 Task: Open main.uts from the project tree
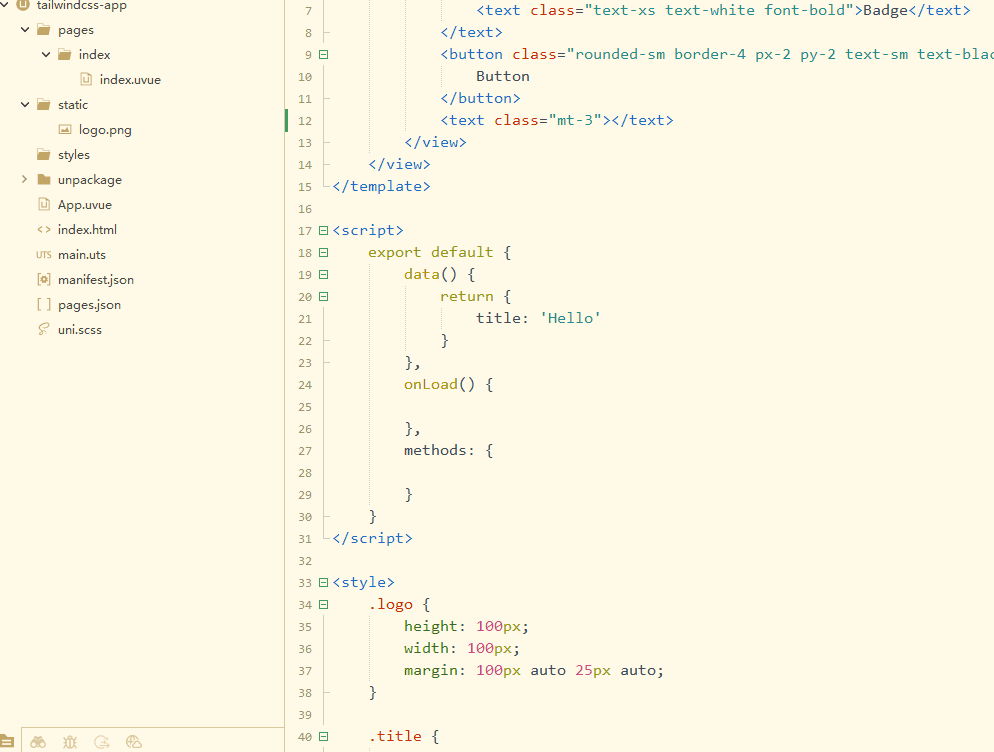tap(81, 255)
